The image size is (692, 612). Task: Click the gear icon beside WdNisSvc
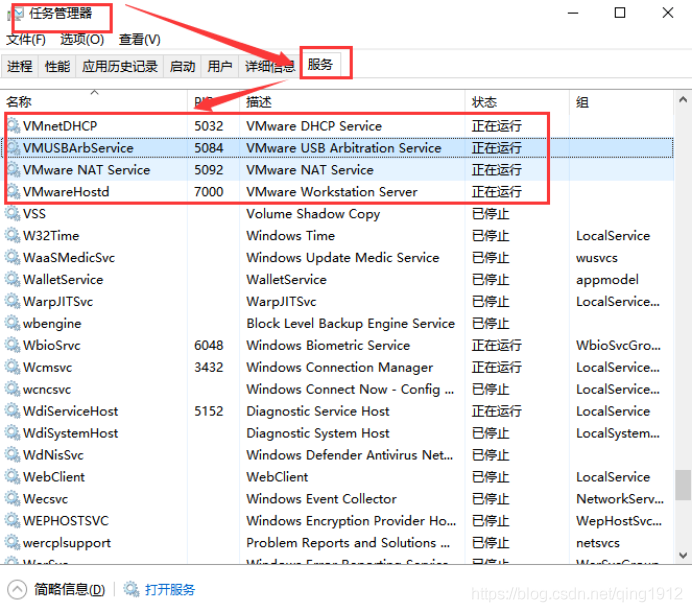point(13,455)
